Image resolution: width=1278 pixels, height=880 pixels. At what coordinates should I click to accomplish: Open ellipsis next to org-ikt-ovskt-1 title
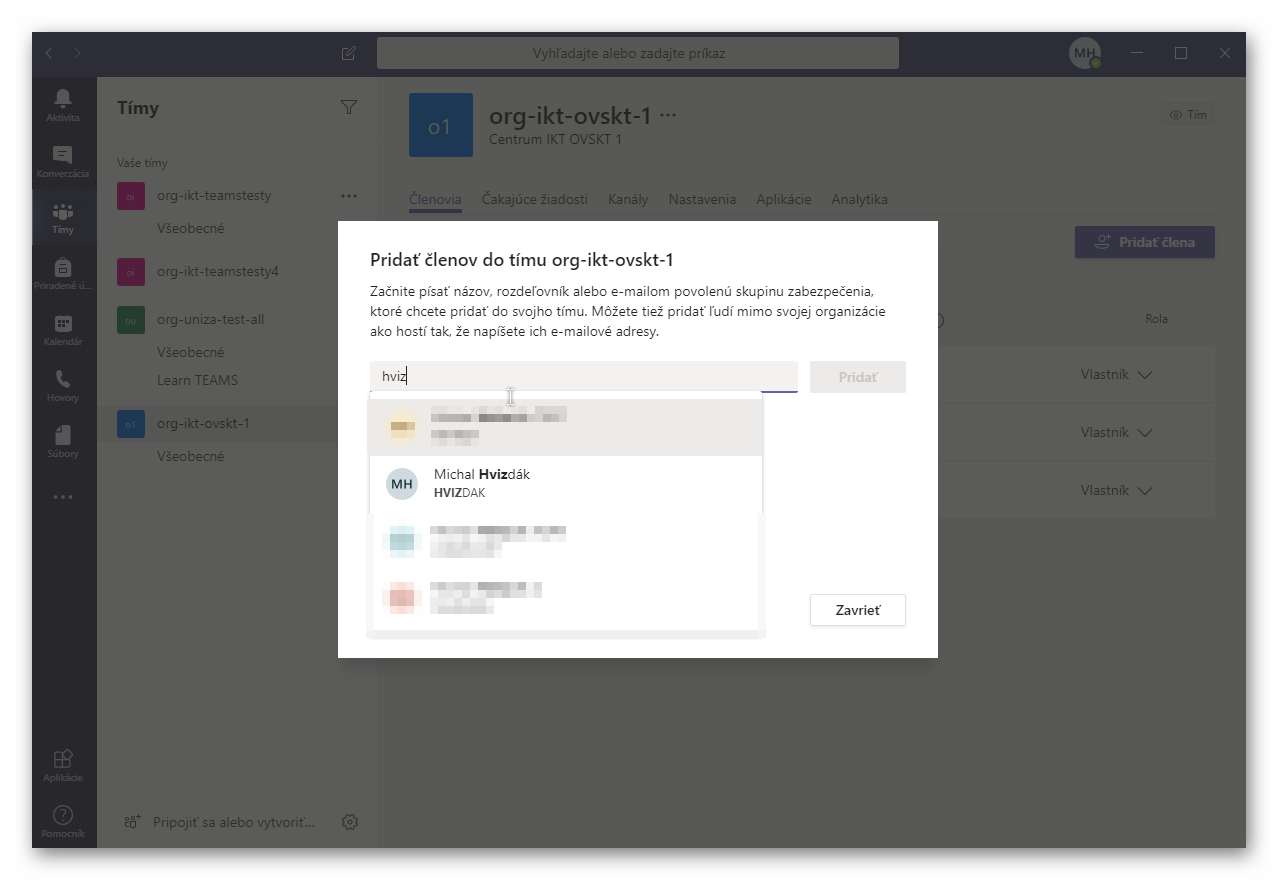669,116
